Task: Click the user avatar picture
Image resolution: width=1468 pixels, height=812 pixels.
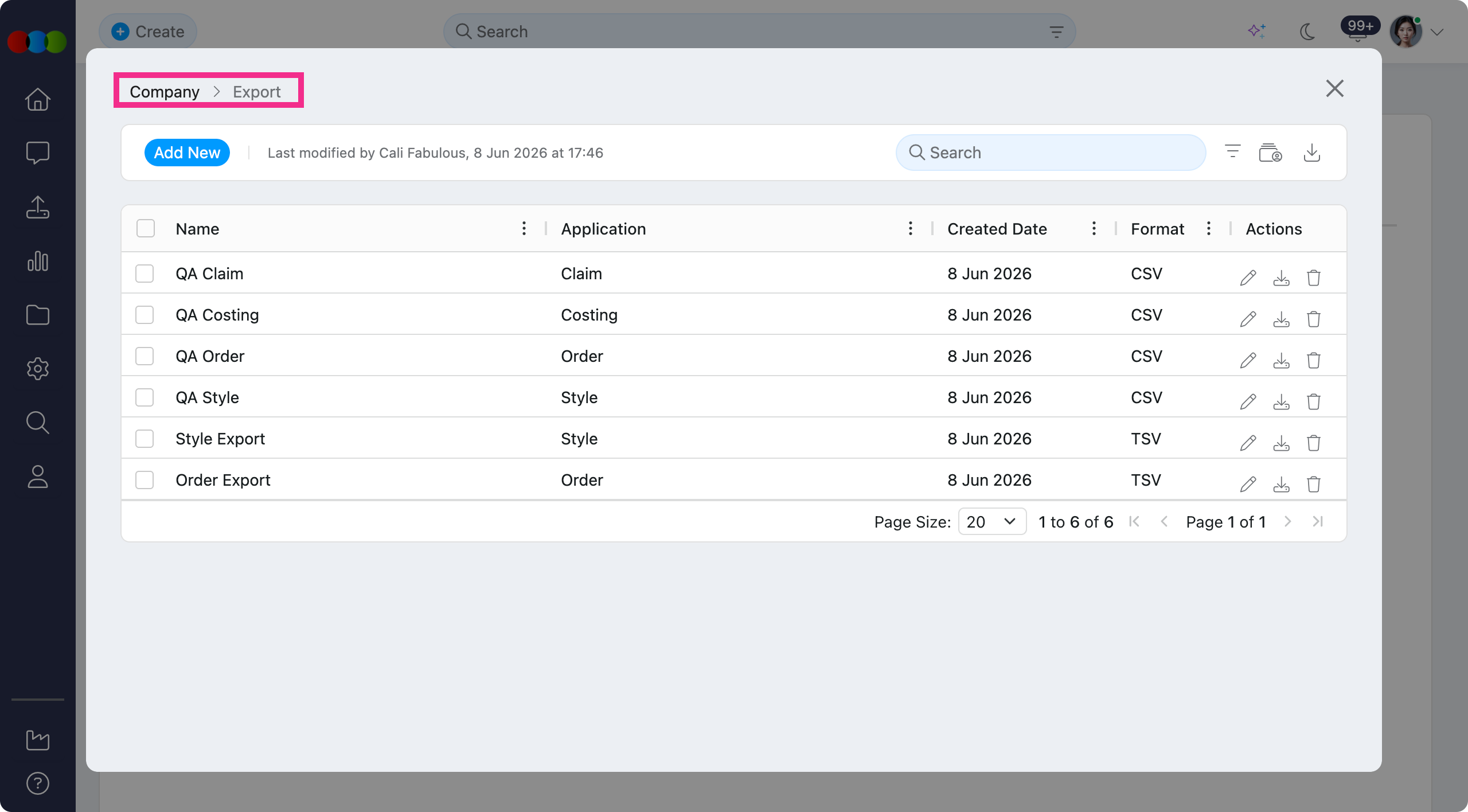Action: click(x=1406, y=32)
